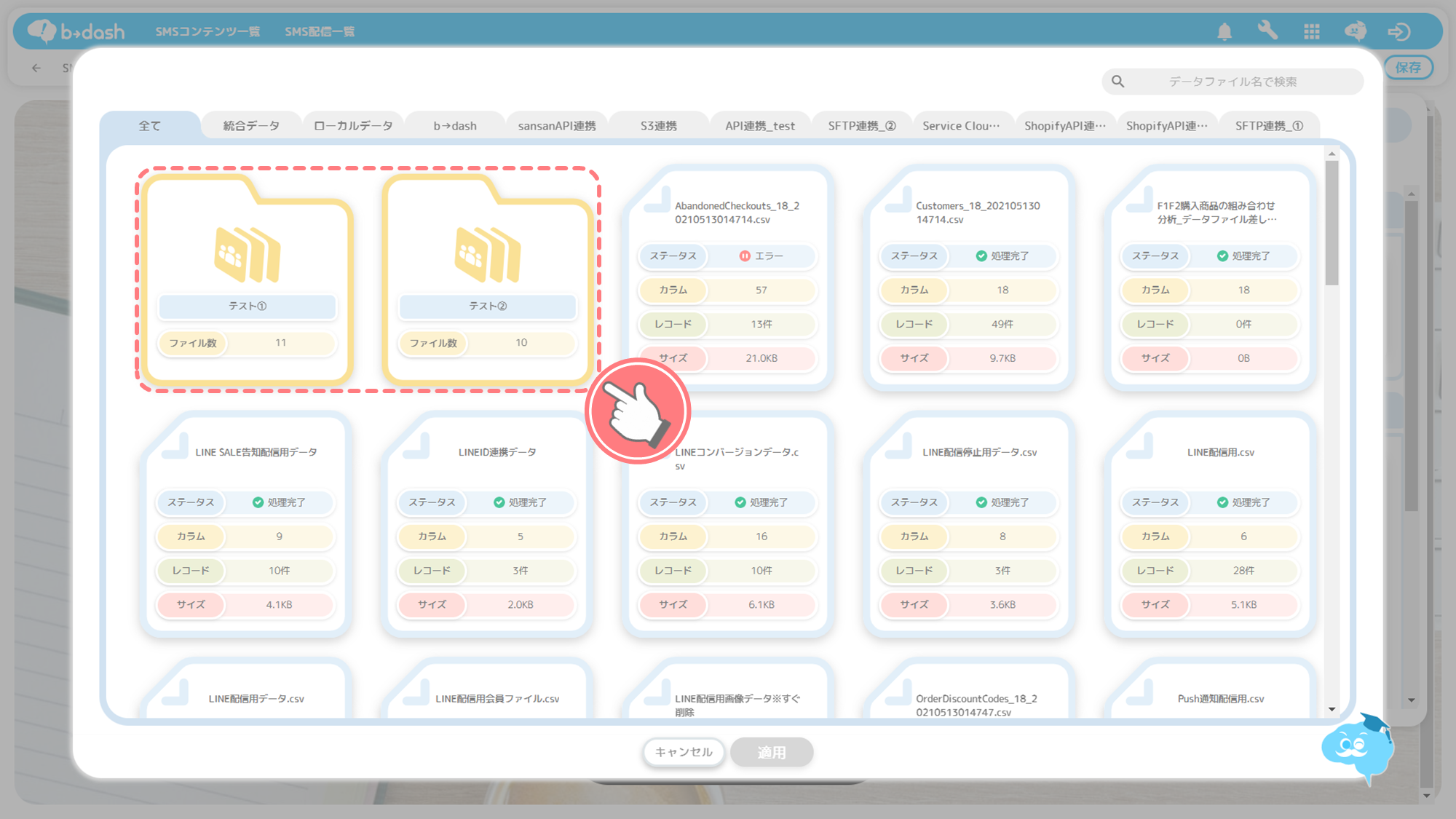This screenshot has width=1456, height=819.
Task: Focus the データファイル名で検索 search field
Action: pos(1233,82)
